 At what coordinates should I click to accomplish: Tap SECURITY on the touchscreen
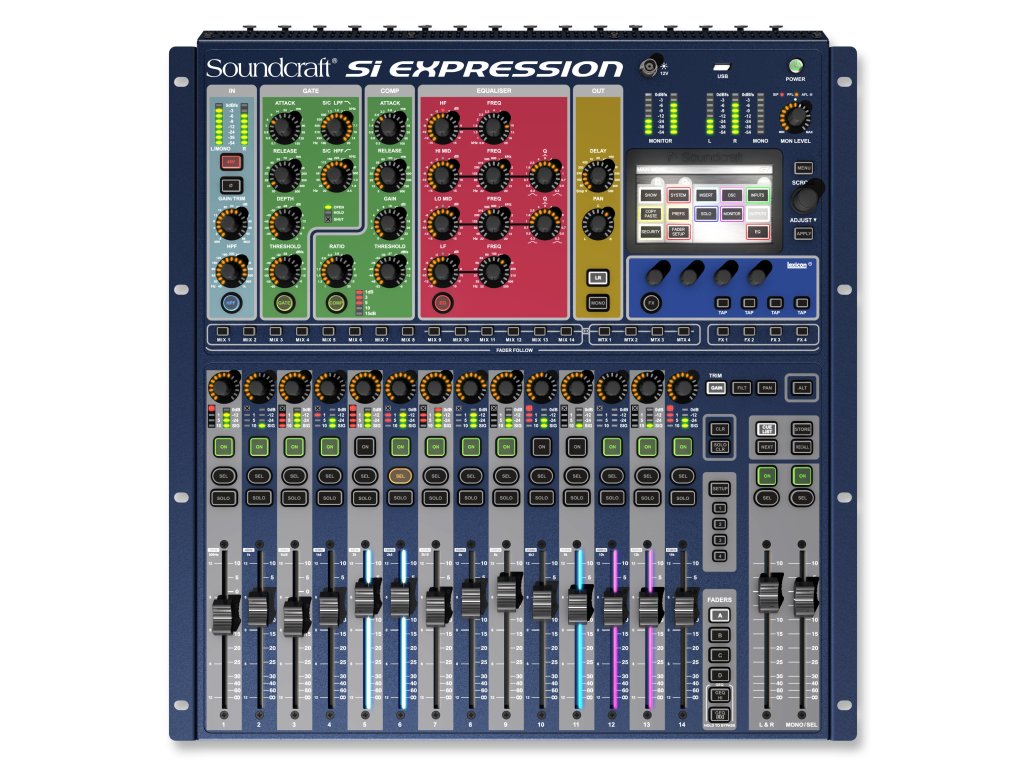click(x=650, y=232)
